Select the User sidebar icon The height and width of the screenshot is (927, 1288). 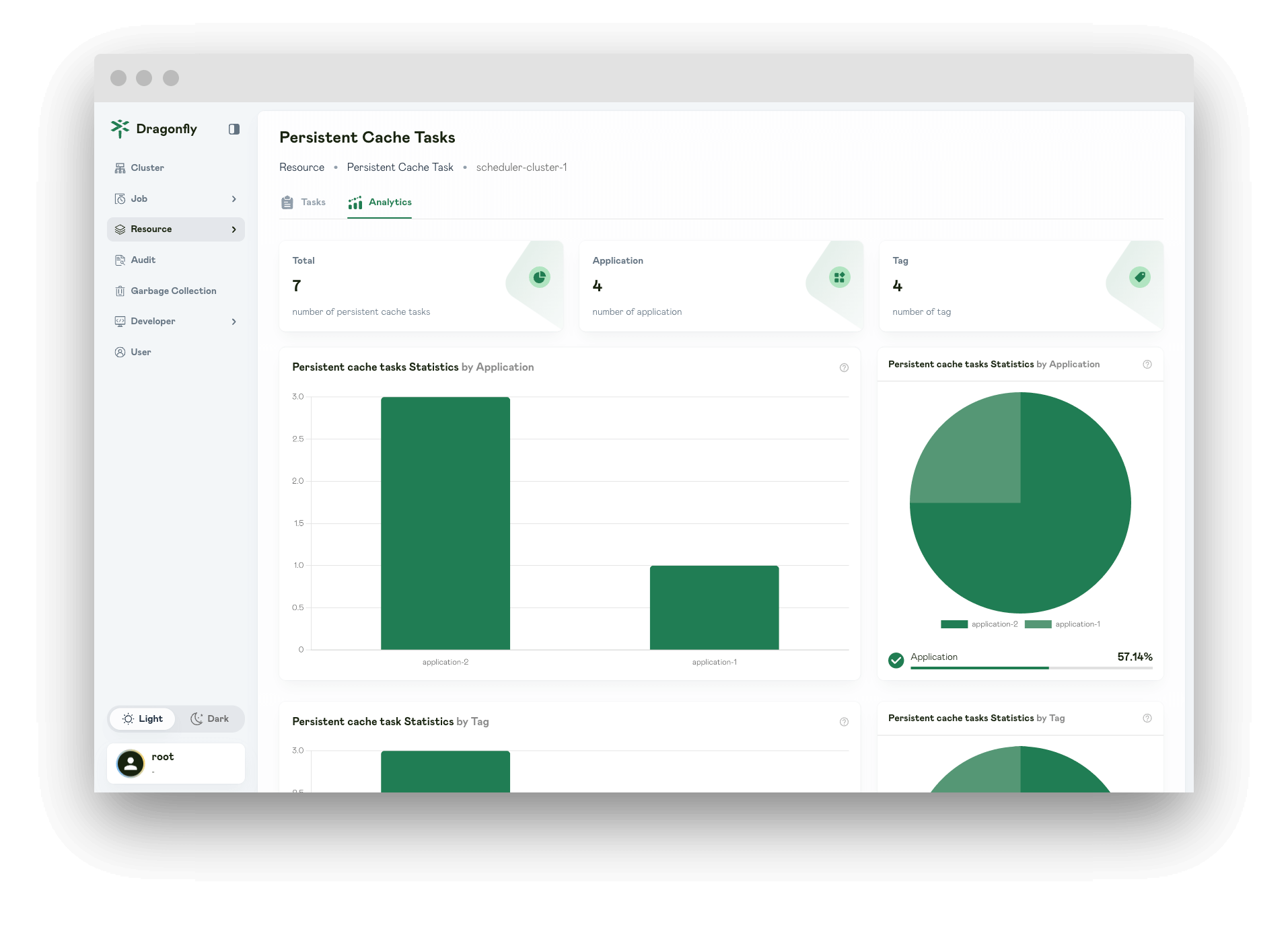[120, 352]
